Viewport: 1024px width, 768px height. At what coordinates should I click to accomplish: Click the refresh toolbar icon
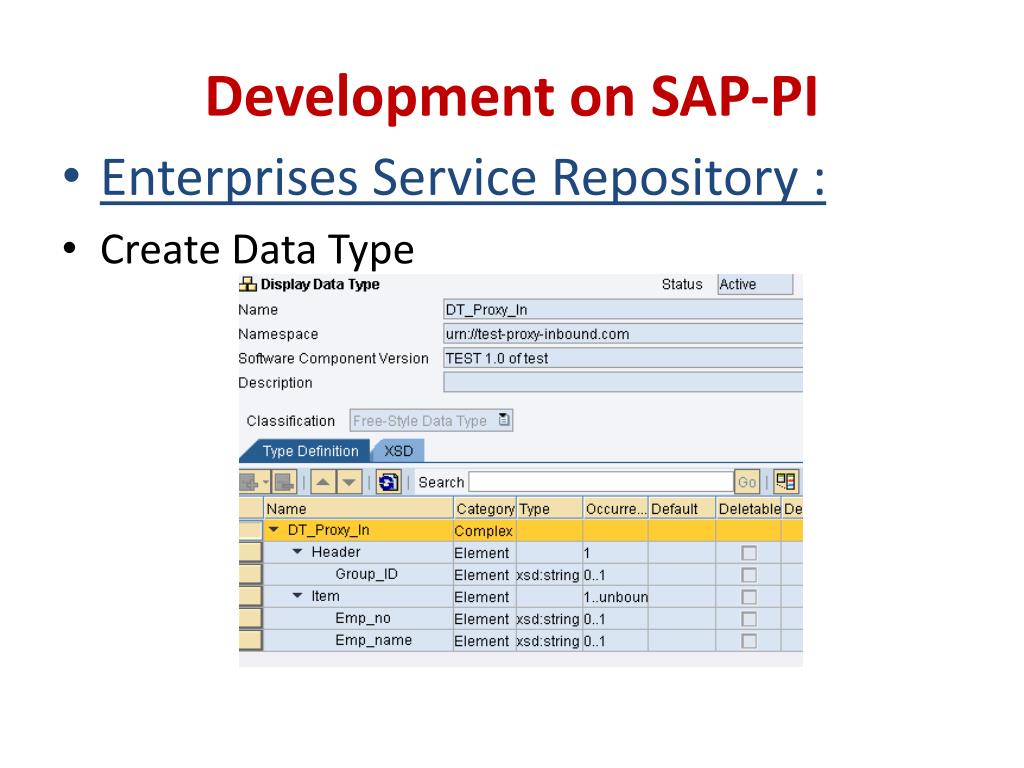point(388,483)
